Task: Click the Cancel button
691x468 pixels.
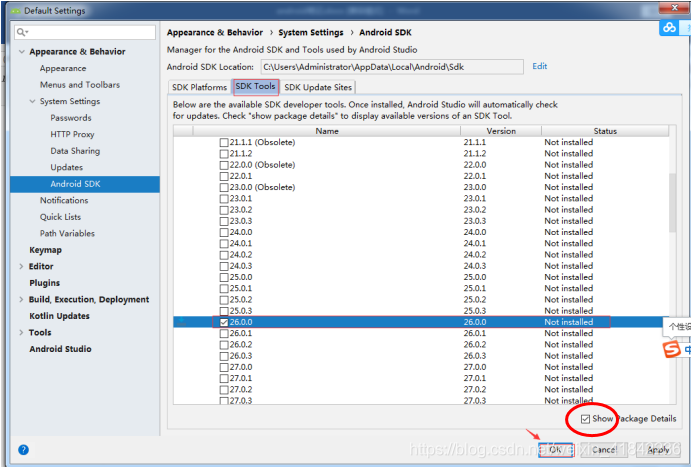Action: (604, 449)
